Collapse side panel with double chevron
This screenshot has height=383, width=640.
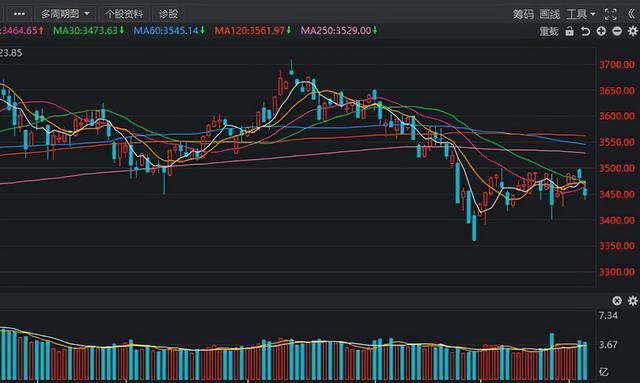coord(631,14)
